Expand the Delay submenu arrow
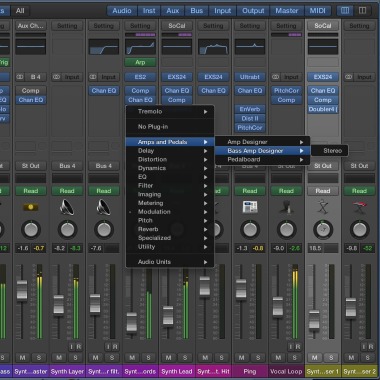The height and width of the screenshot is (380, 380). click(206, 151)
